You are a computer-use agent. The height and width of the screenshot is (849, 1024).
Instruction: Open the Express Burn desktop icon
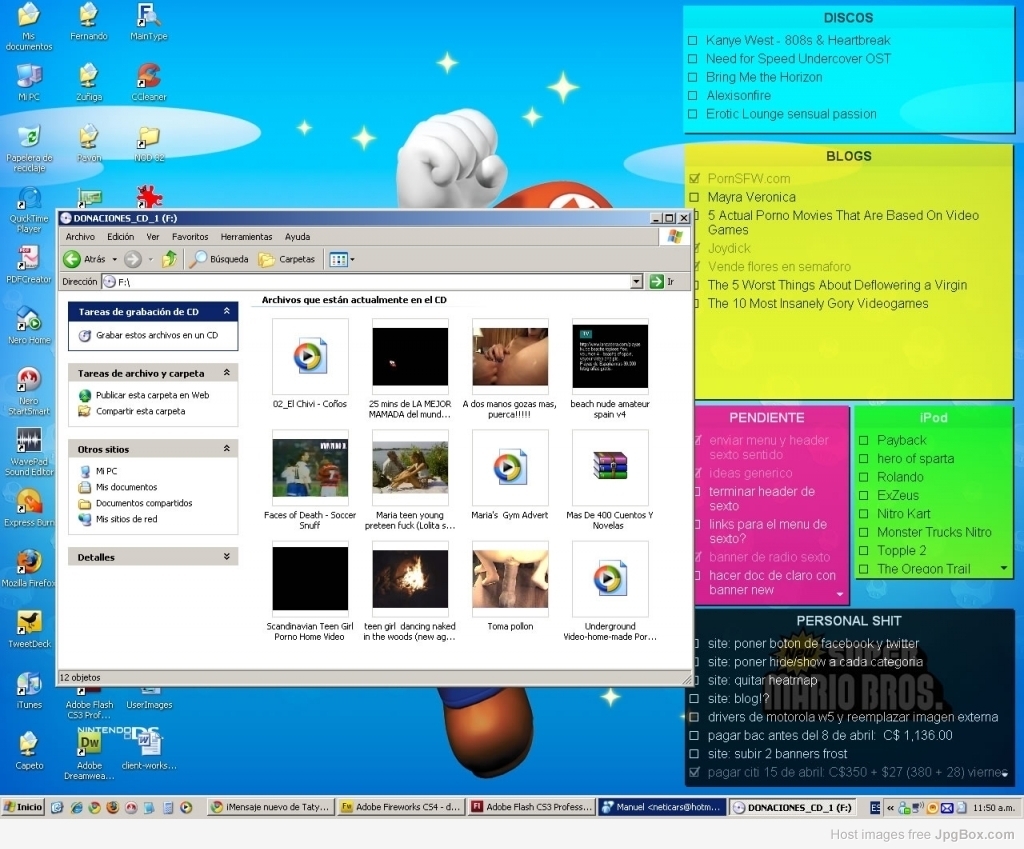(29, 507)
